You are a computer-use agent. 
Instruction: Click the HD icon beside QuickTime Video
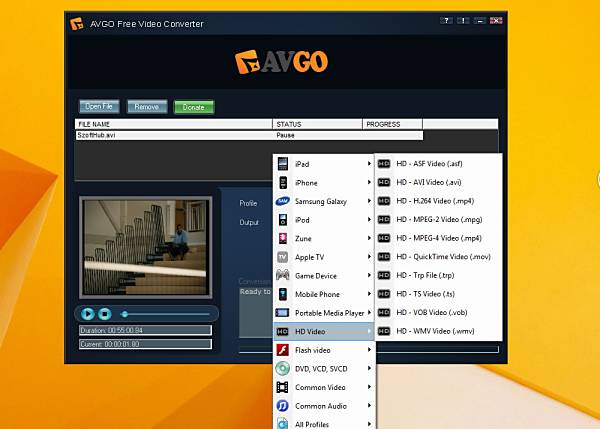pyautogui.click(x=384, y=256)
